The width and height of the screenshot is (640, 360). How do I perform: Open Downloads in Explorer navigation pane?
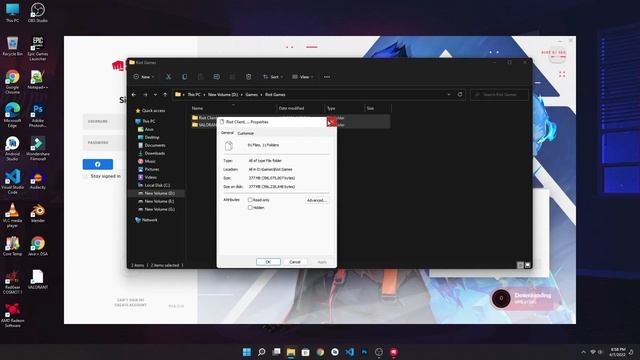click(151, 153)
